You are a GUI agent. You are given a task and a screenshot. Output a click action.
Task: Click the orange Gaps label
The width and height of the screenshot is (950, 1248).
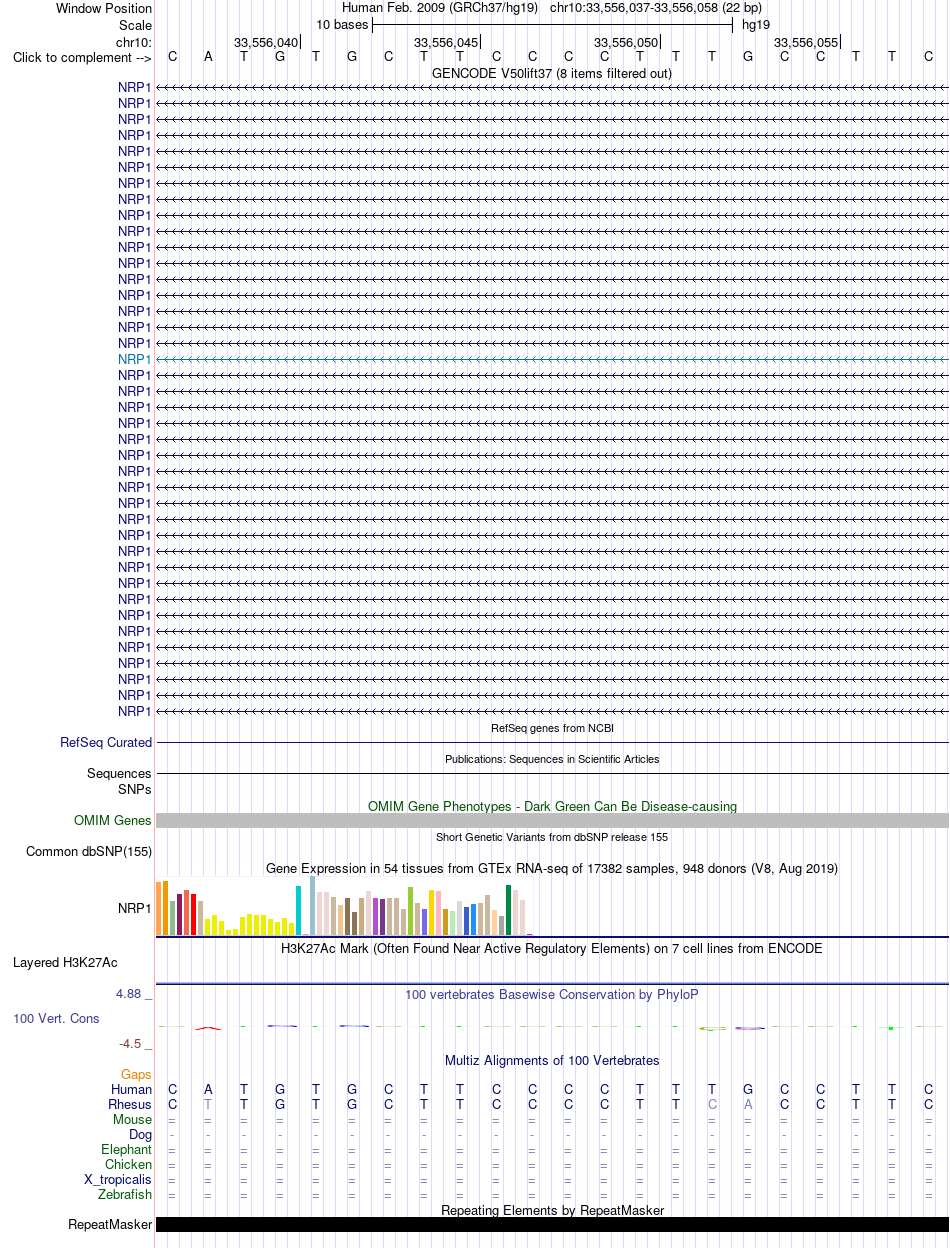click(x=136, y=1074)
